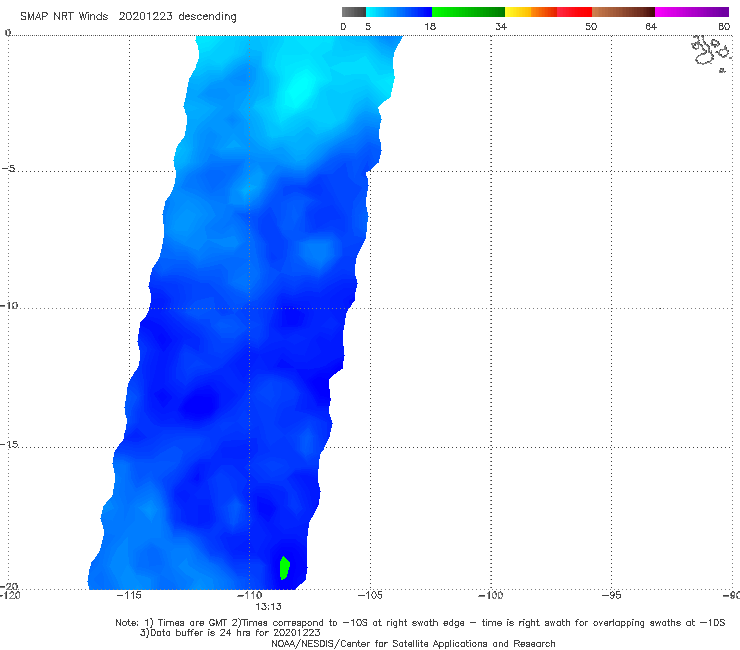Image resolution: width=740 pixels, height=650 pixels.
Task: Click the island outlines at top right
Action: coord(712,53)
